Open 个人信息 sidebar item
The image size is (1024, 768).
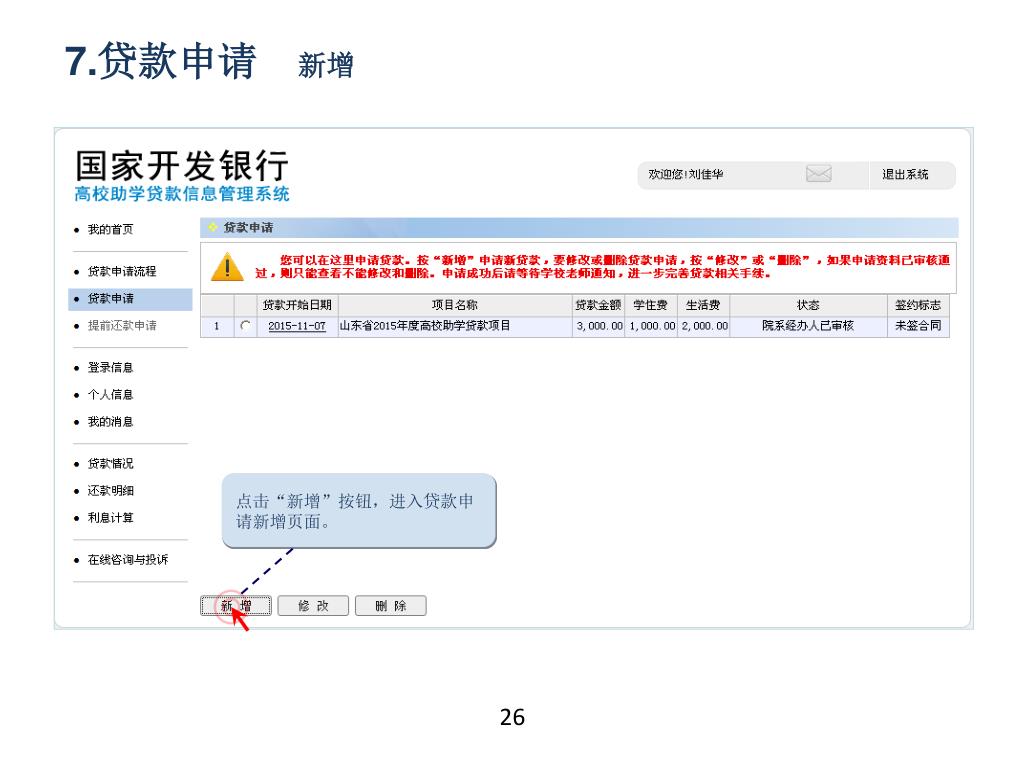coord(110,394)
